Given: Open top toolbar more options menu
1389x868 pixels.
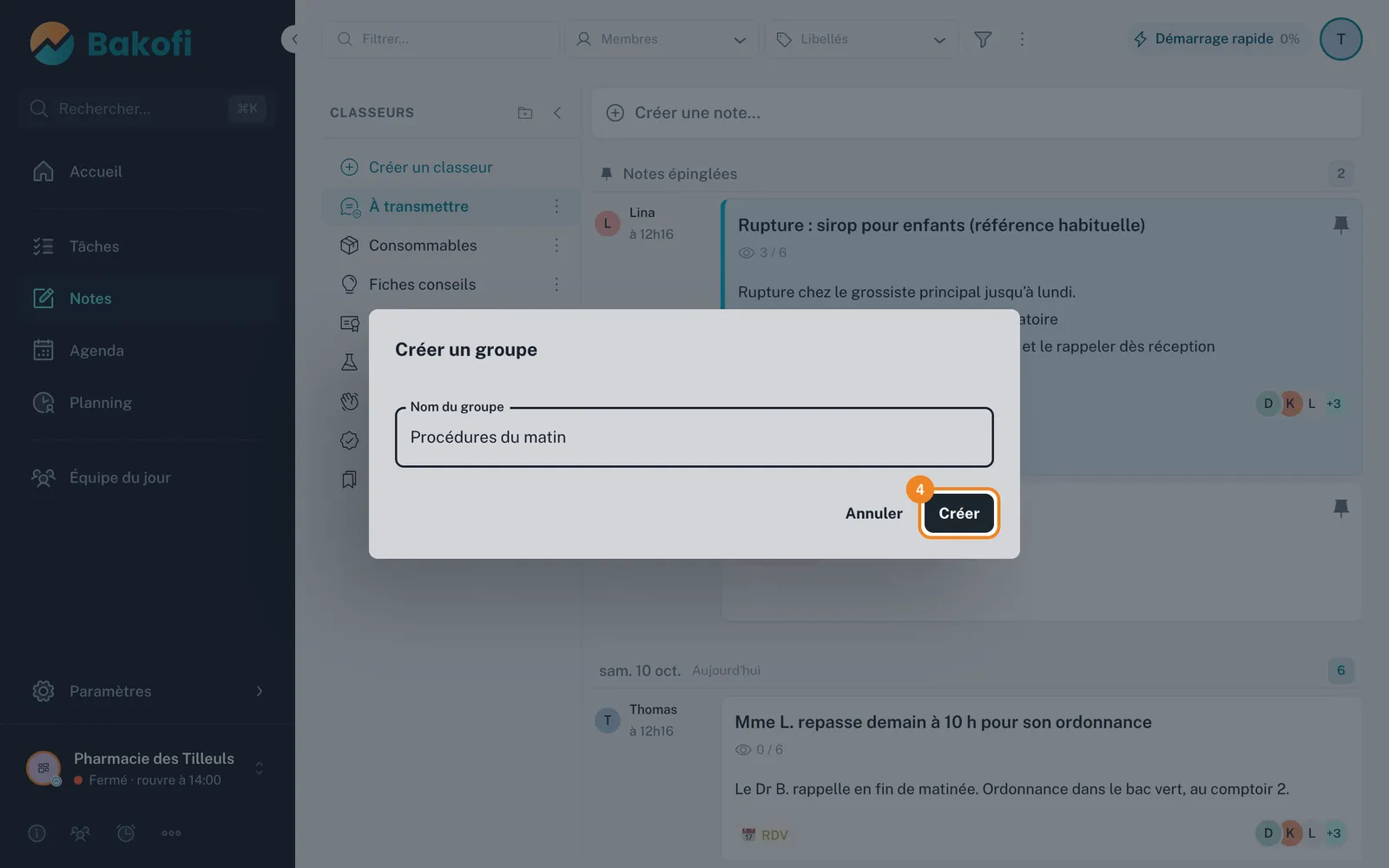Looking at the screenshot, I should [x=1022, y=39].
